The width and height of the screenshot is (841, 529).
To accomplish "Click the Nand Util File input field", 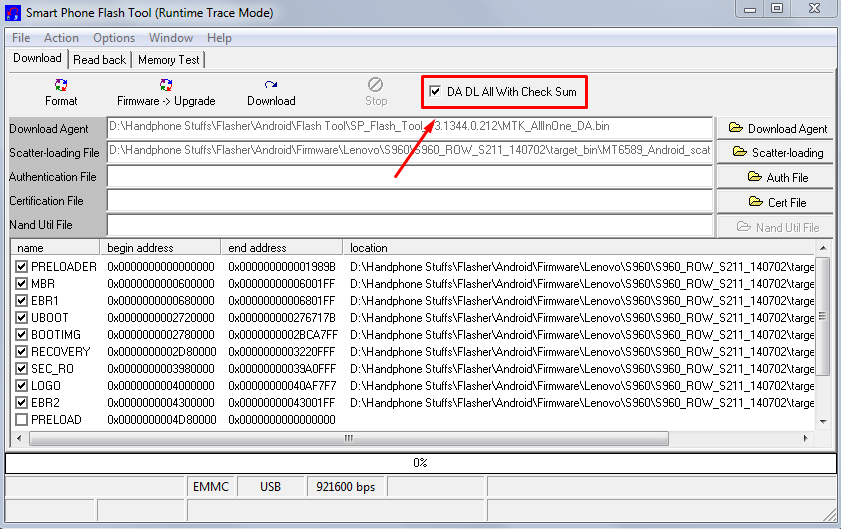I will [410, 225].
